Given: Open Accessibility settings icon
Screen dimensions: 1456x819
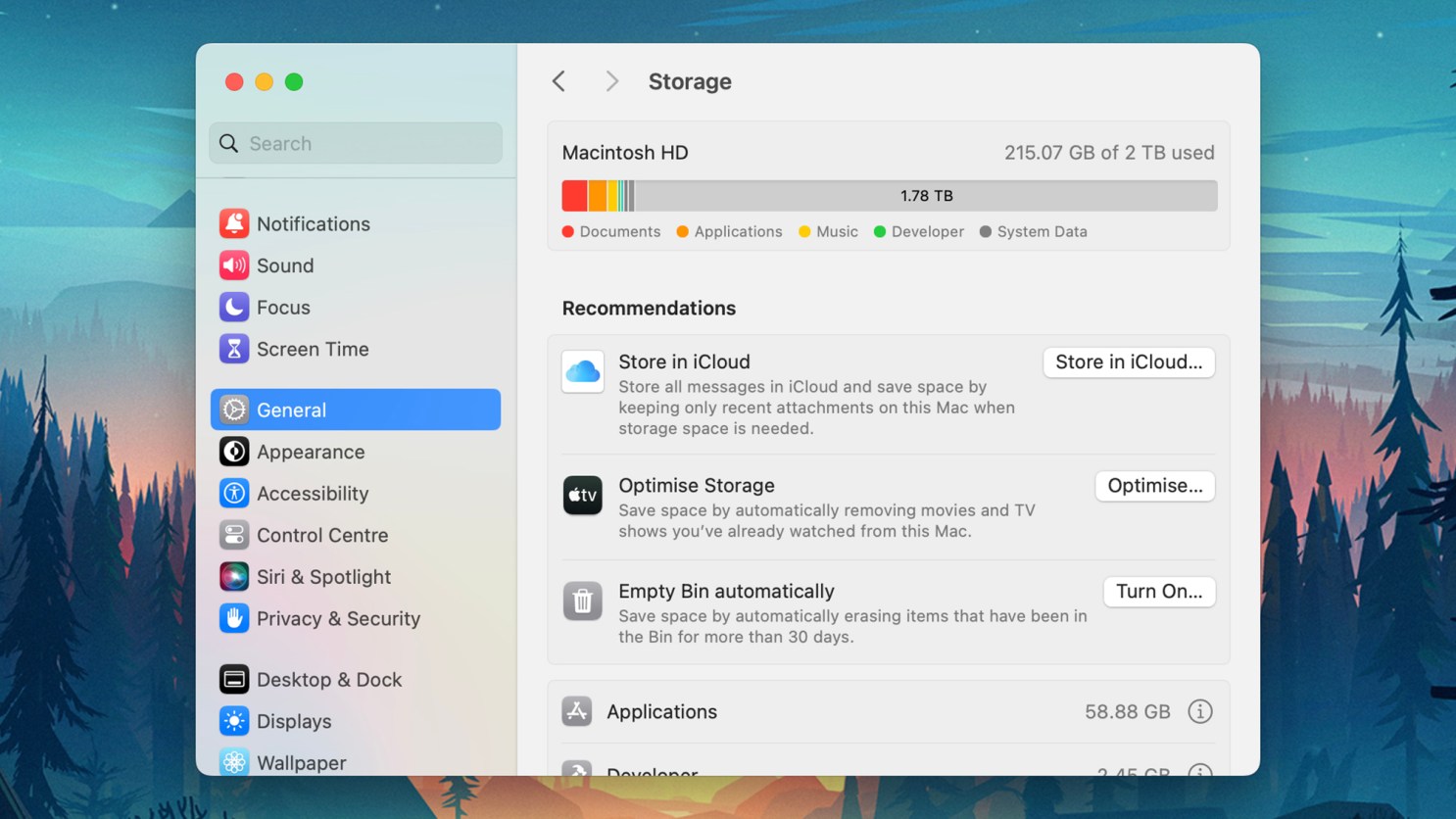Looking at the screenshot, I should tap(234, 493).
